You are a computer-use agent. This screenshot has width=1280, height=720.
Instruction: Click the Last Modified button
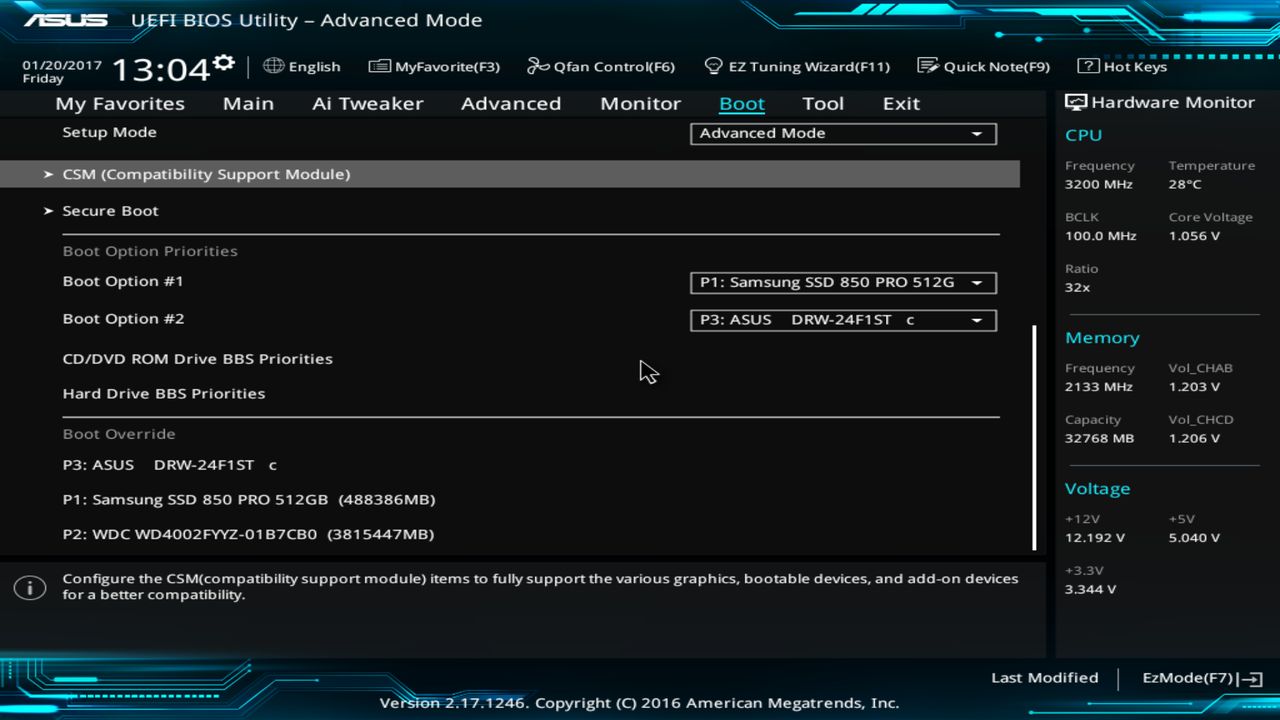point(1044,677)
